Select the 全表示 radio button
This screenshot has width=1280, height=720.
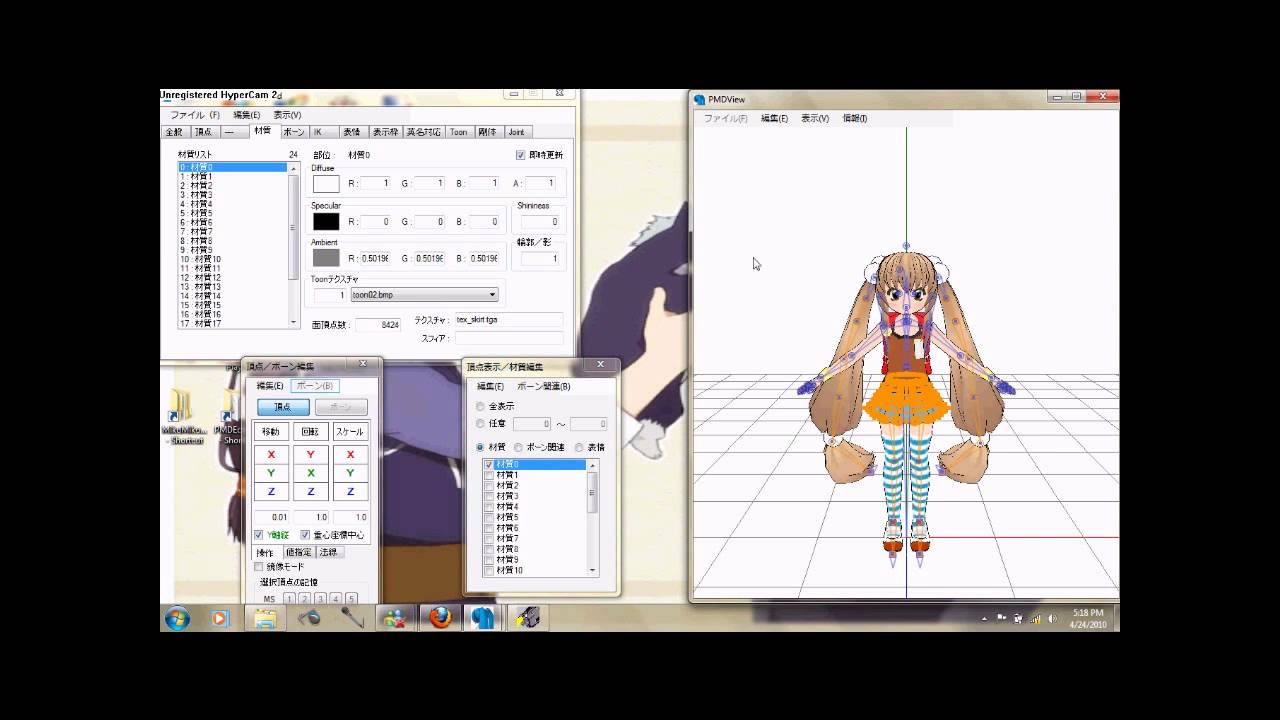click(480, 406)
